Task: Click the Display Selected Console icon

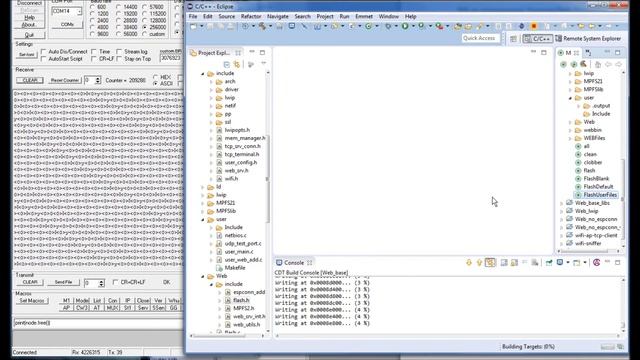Action: coord(560,262)
